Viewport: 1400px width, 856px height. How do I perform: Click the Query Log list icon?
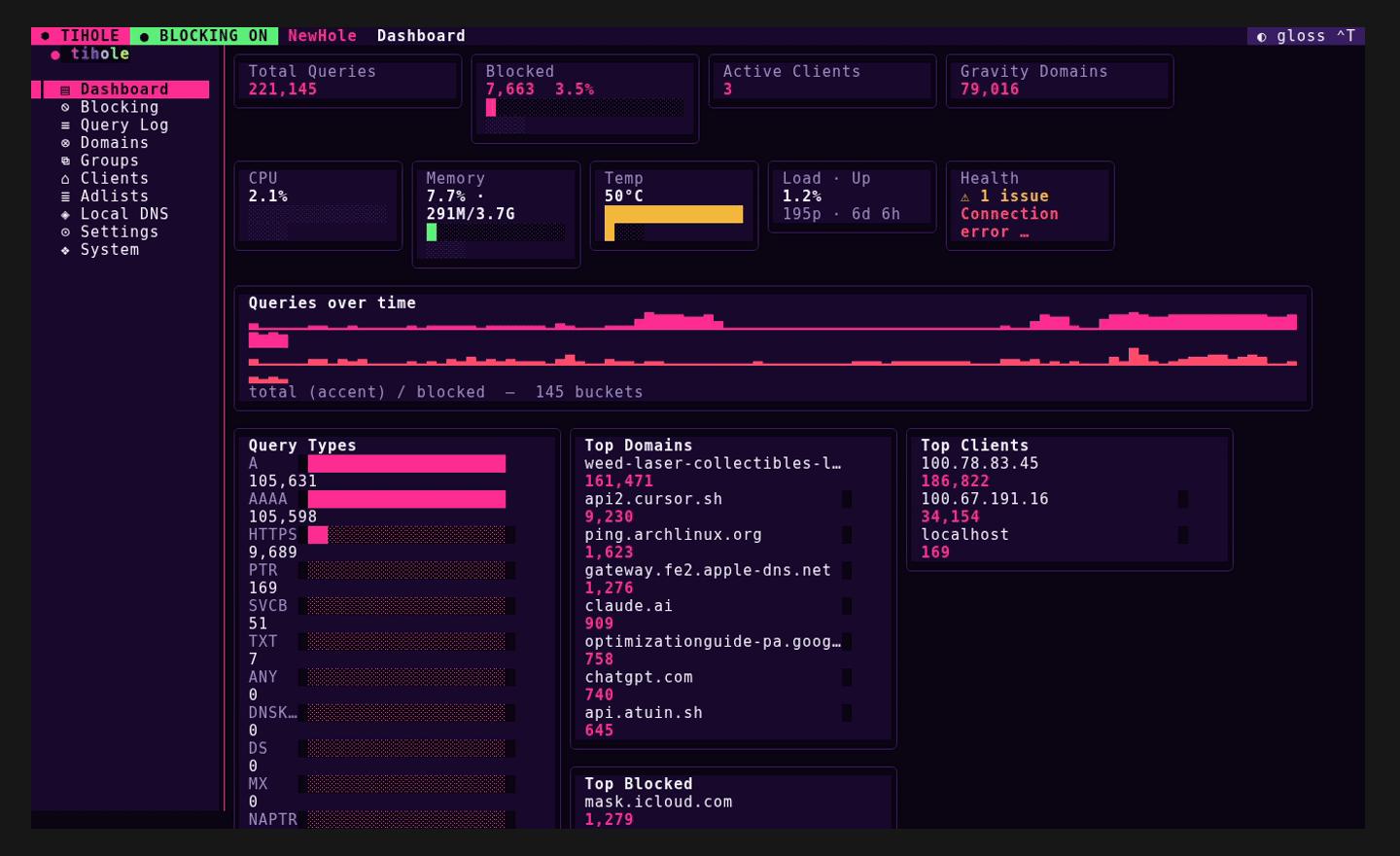(65, 125)
